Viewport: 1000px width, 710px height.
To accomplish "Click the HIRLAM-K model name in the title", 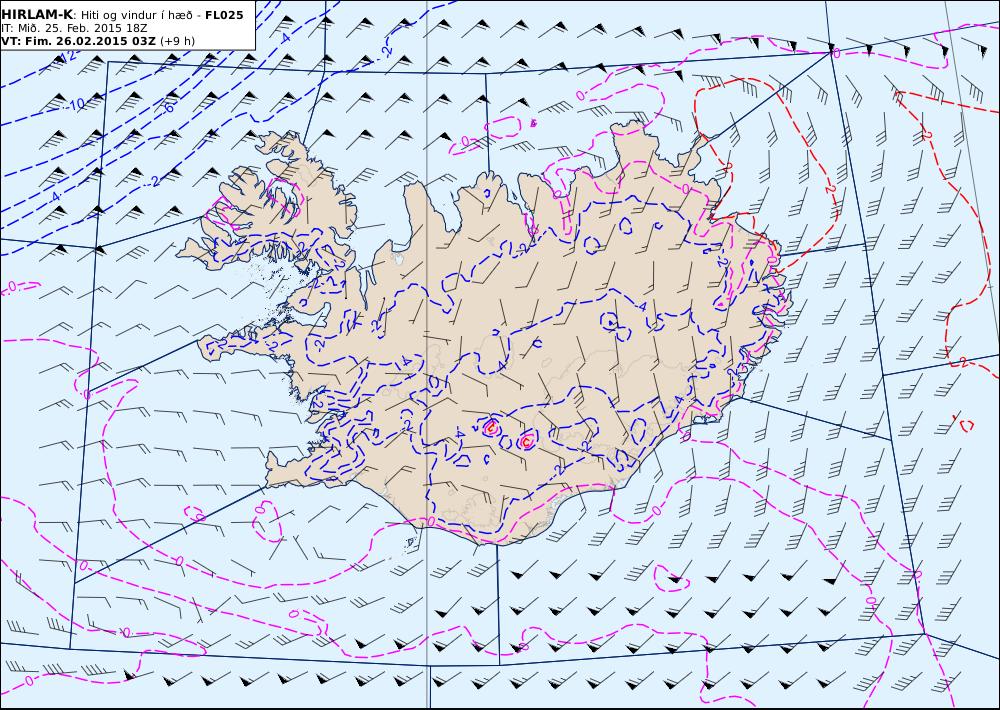I will coord(36,15).
